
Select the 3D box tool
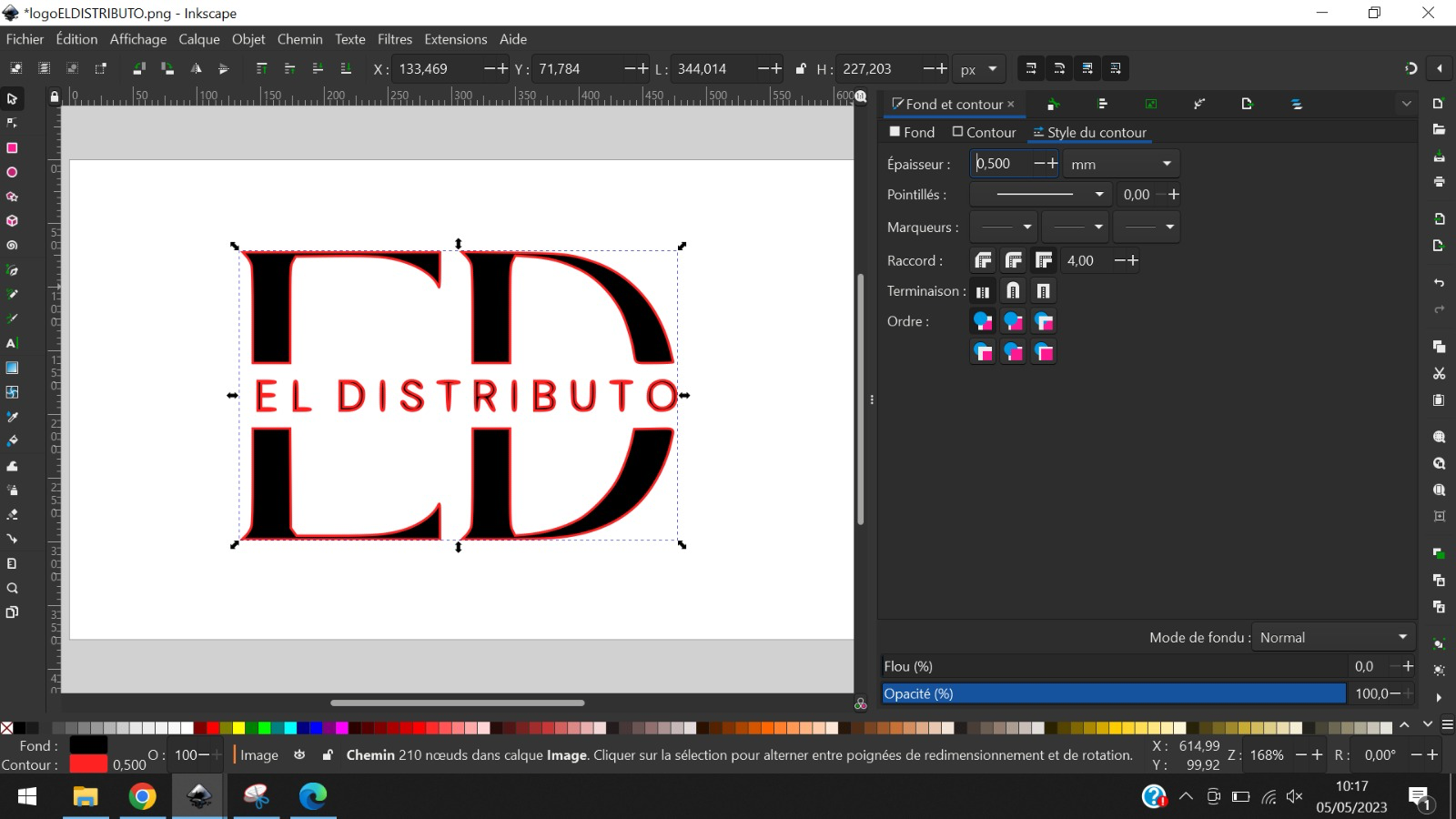tap(12, 221)
